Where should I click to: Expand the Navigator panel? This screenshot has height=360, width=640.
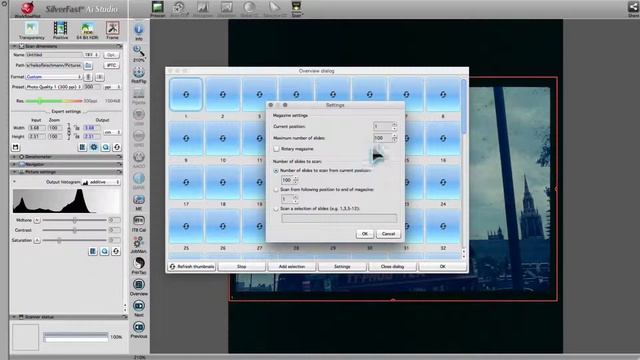tap(15, 164)
